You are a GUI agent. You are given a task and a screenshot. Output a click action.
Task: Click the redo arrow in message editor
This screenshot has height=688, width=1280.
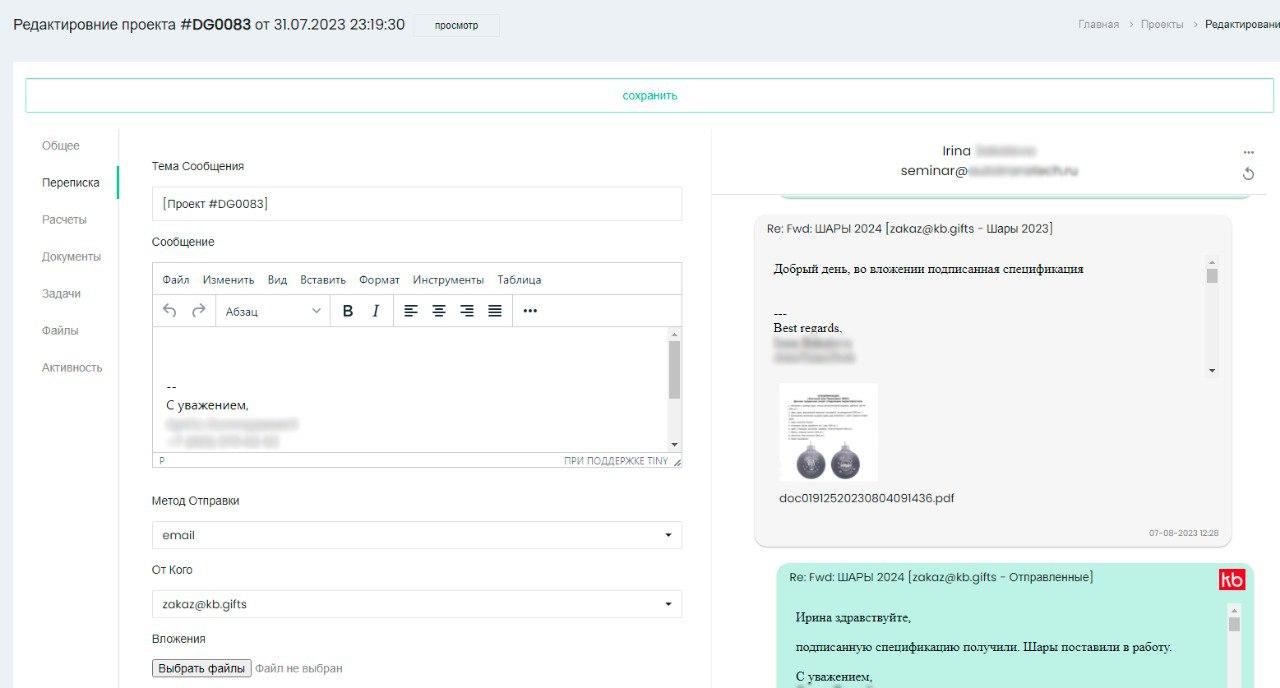(x=198, y=311)
